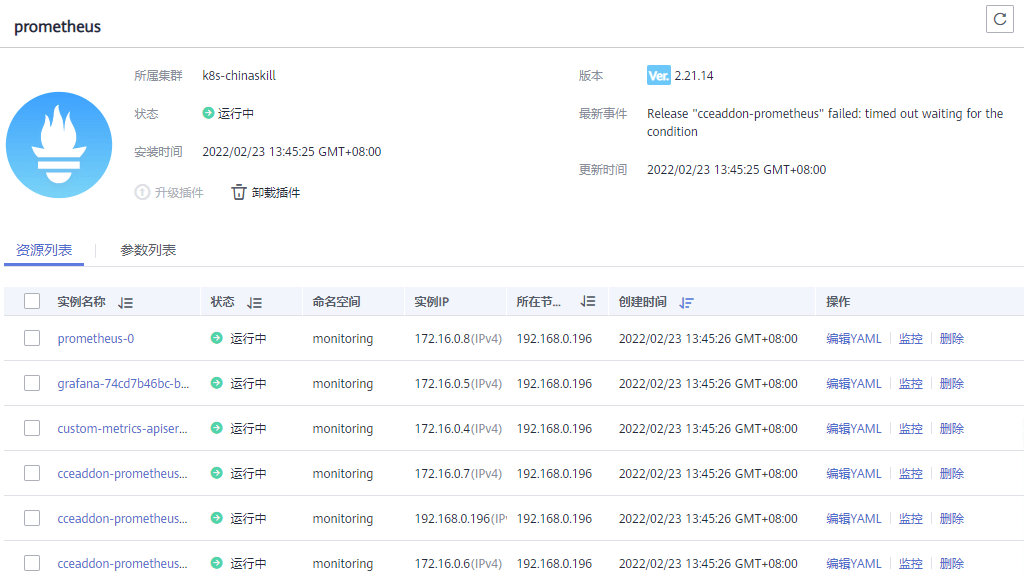Image resolution: width=1024 pixels, height=579 pixels.
Task: Edit YAML for the grafana instance
Action: [x=854, y=384]
